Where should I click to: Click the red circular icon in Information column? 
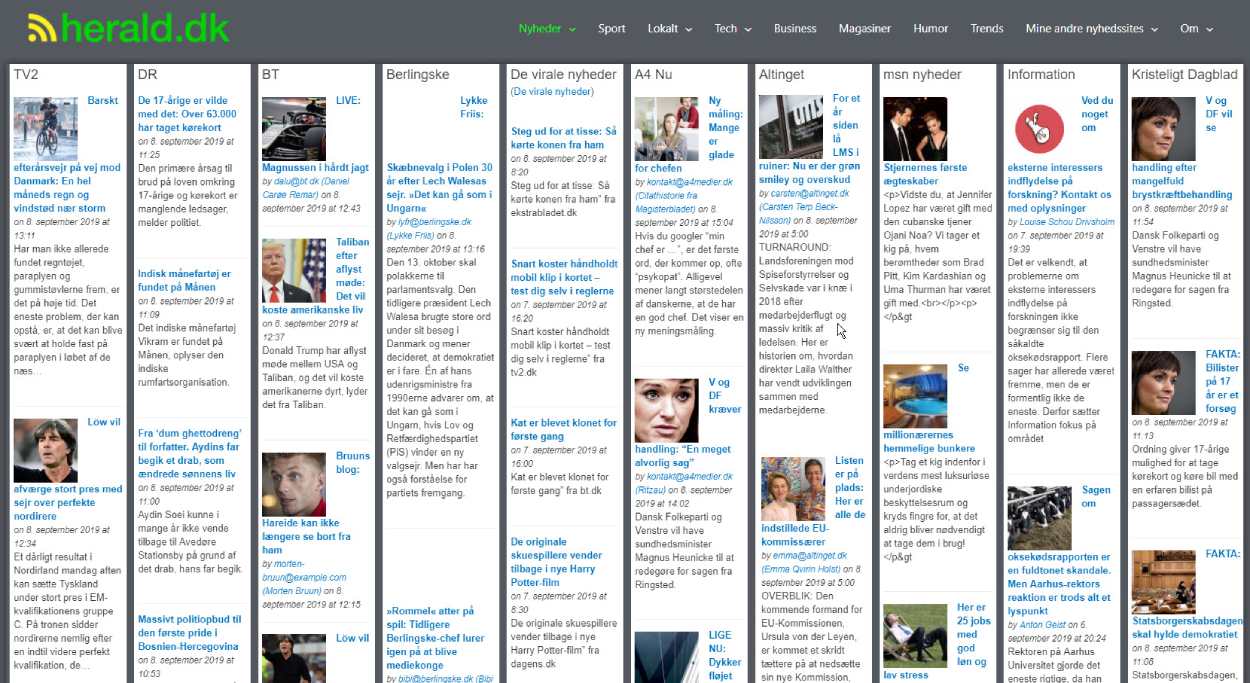[1039, 128]
